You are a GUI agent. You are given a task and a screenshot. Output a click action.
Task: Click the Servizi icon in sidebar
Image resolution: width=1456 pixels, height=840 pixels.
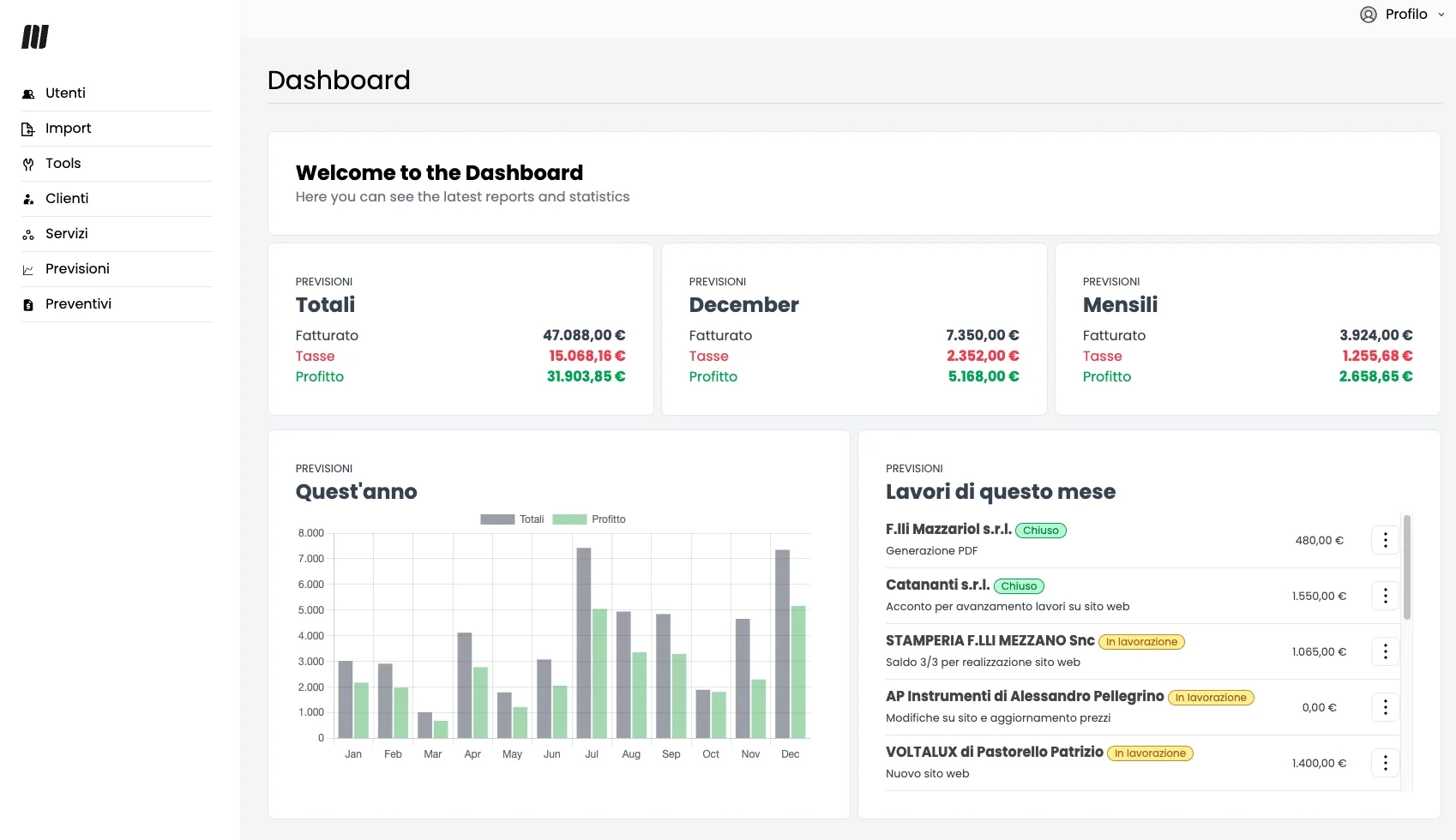(x=28, y=234)
